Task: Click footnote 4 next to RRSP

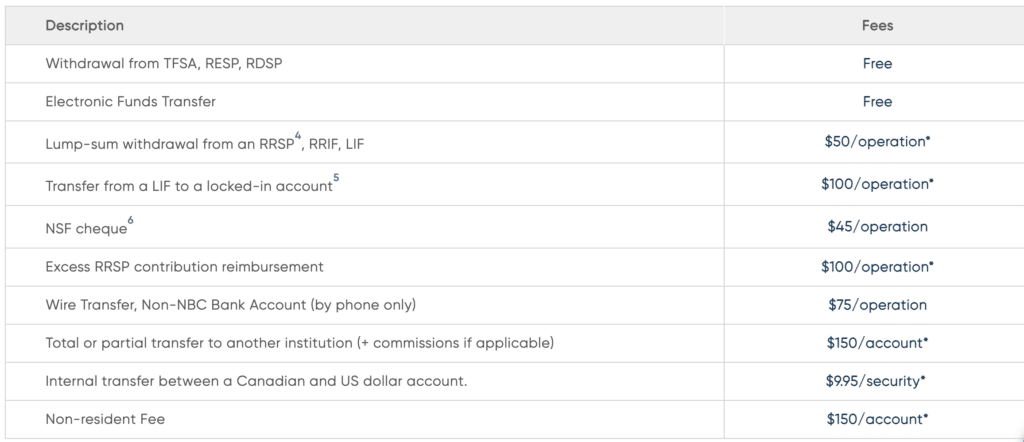Action: point(298,136)
